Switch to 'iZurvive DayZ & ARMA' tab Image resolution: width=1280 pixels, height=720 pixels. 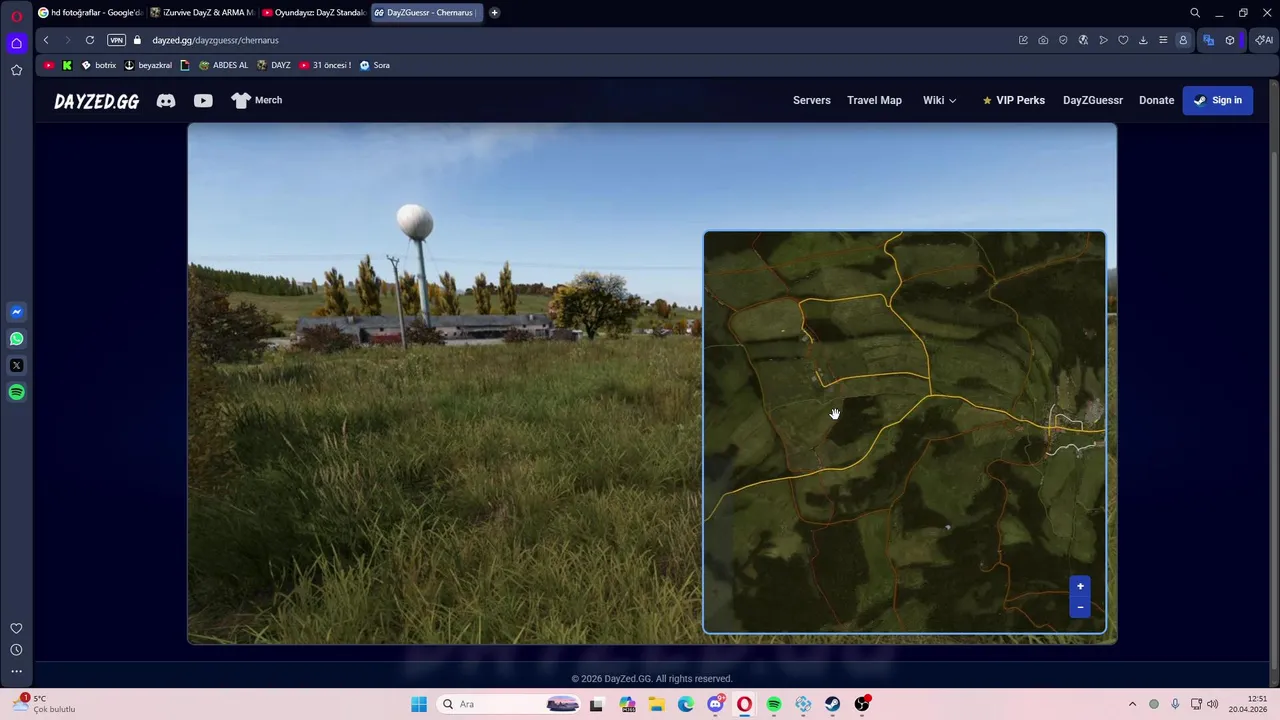[202, 13]
